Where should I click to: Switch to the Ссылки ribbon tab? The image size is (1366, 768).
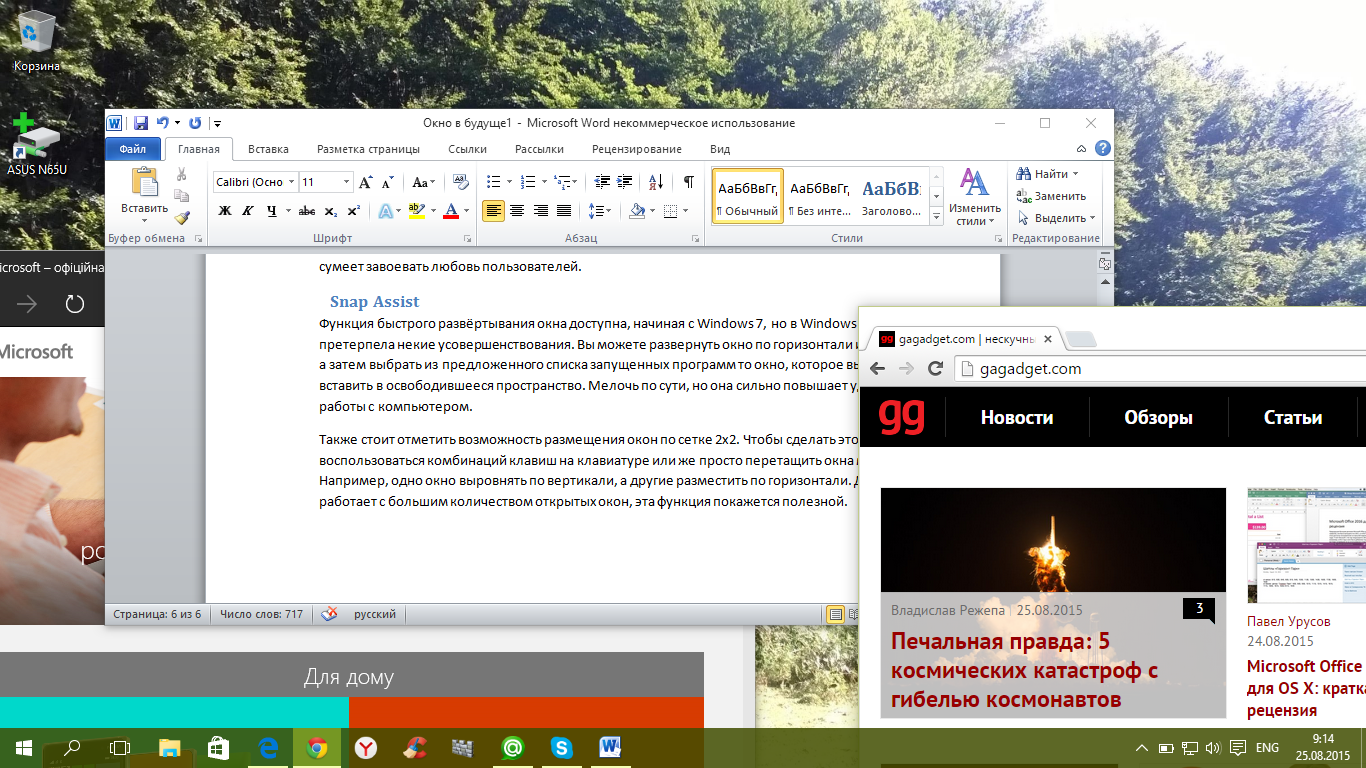point(467,149)
